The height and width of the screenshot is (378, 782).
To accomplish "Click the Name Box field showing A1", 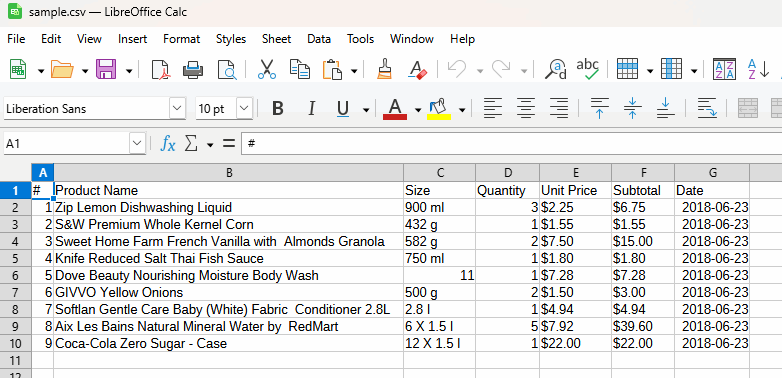I will click(66, 144).
